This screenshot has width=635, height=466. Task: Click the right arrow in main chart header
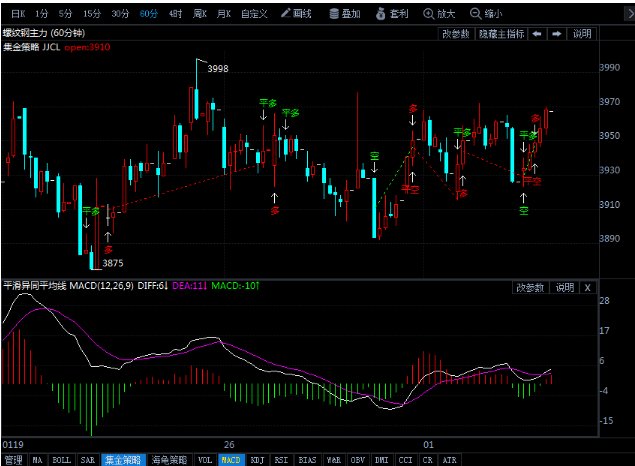click(556, 33)
